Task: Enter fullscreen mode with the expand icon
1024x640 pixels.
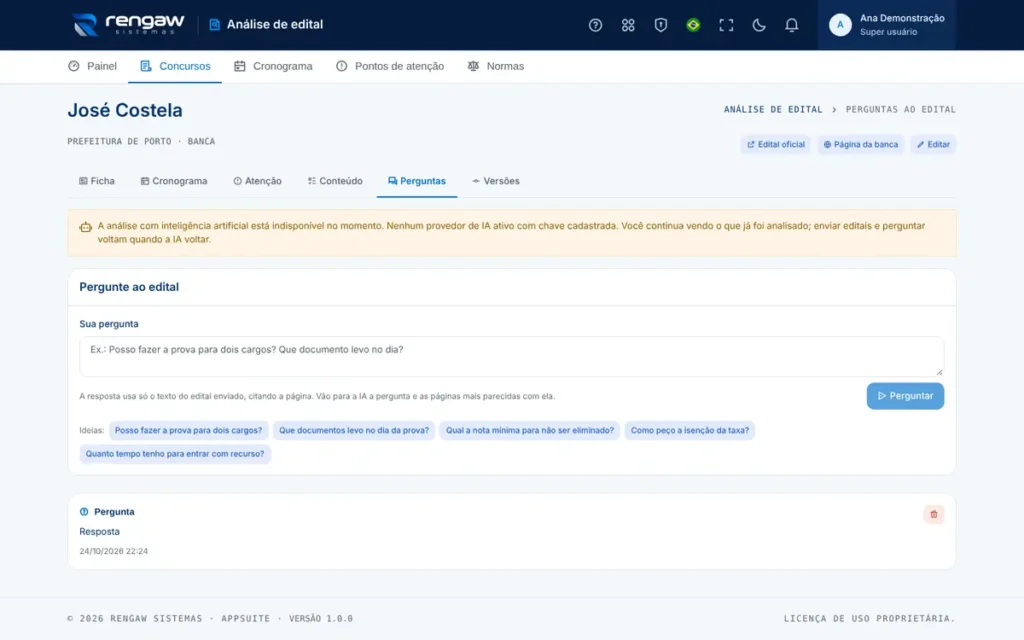Action: point(726,25)
